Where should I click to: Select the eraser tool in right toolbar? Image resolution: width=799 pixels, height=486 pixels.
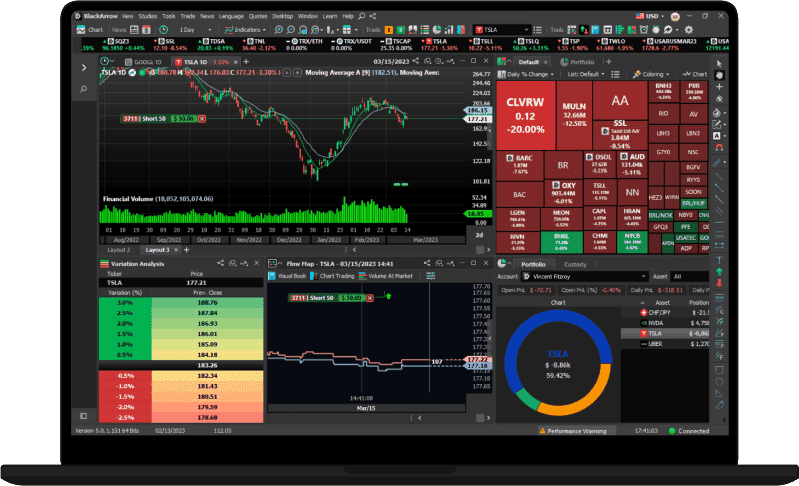[719, 99]
